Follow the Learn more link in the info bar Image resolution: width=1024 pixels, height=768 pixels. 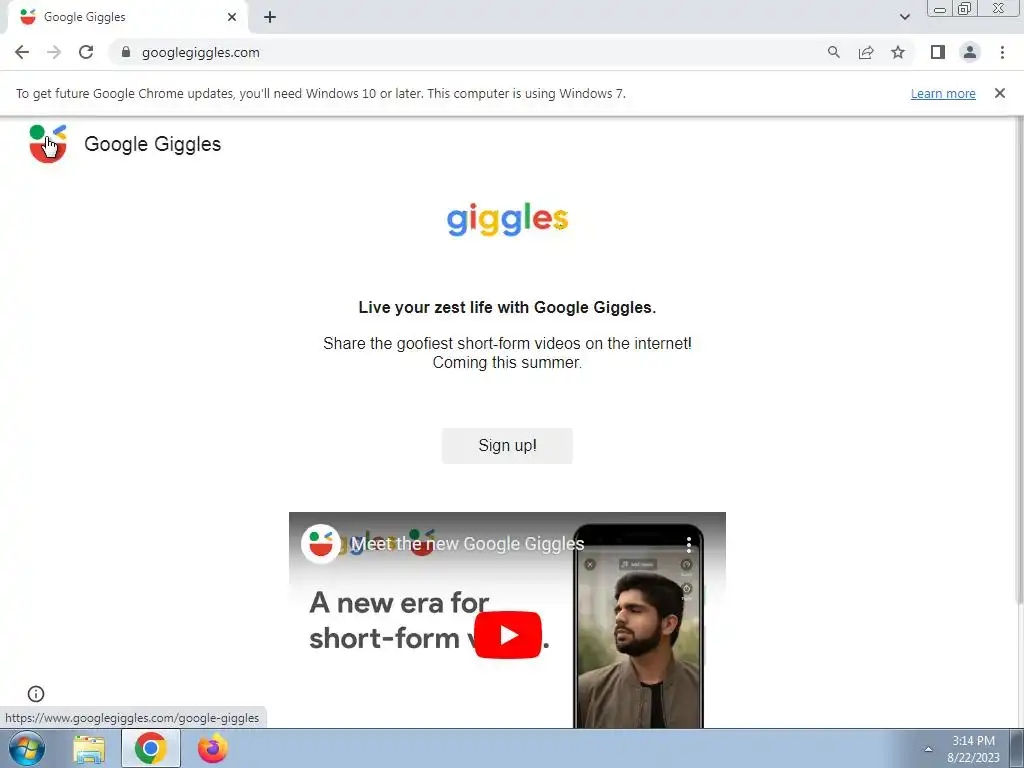[943, 93]
